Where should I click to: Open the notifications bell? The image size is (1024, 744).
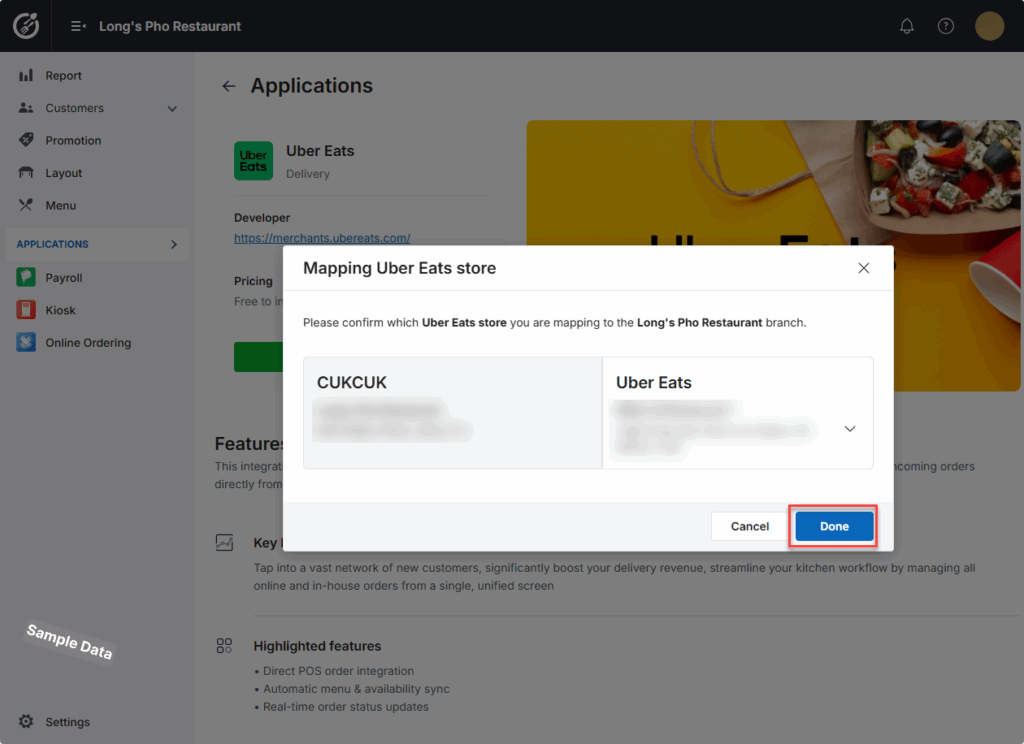coord(907,26)
